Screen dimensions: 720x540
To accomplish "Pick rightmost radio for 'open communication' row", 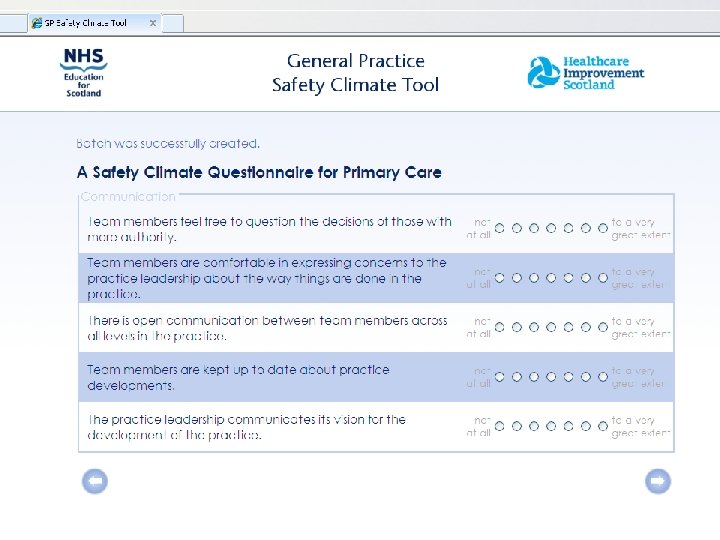I will [603, 327].
